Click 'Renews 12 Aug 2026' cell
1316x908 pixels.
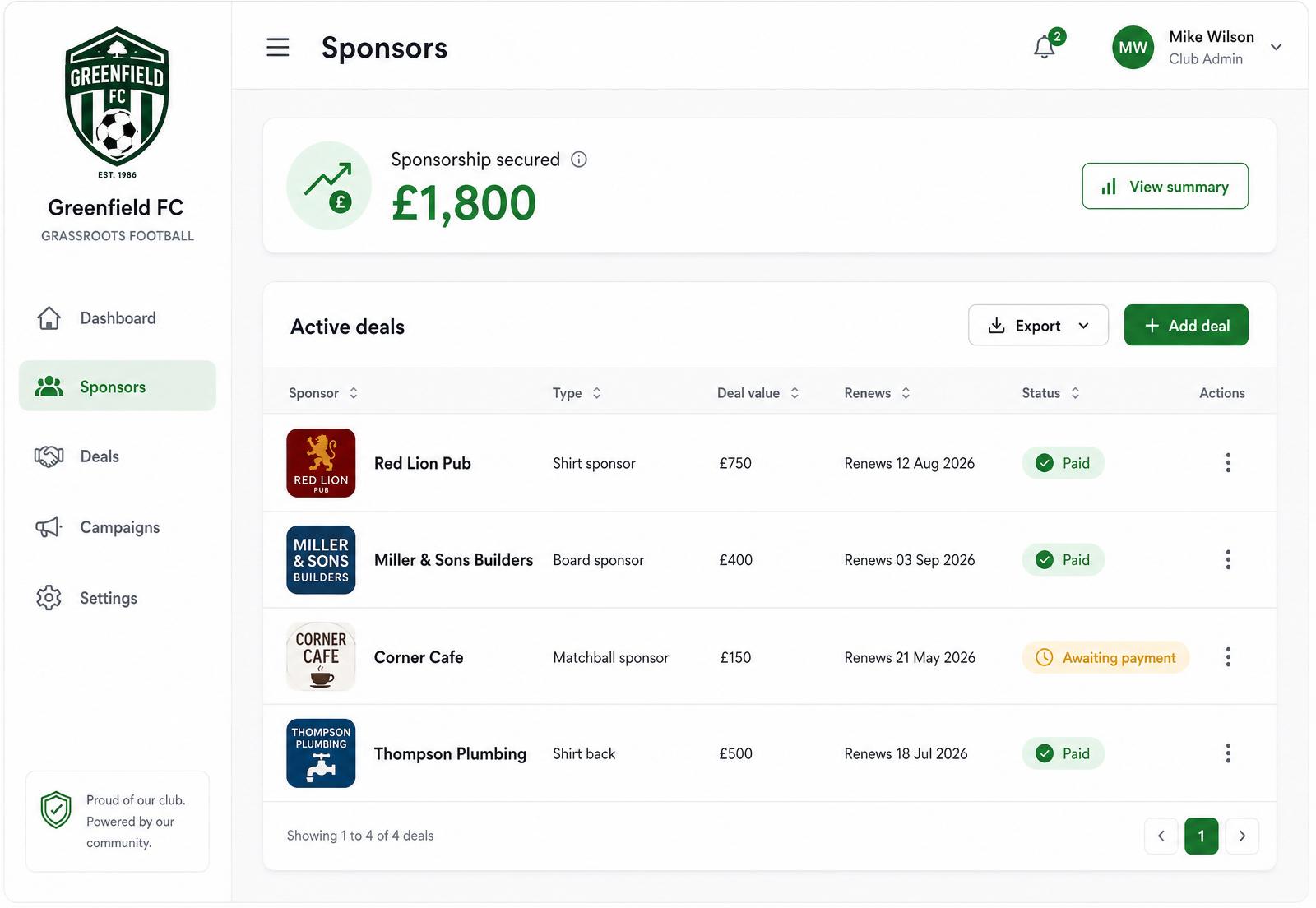[910, 463]
